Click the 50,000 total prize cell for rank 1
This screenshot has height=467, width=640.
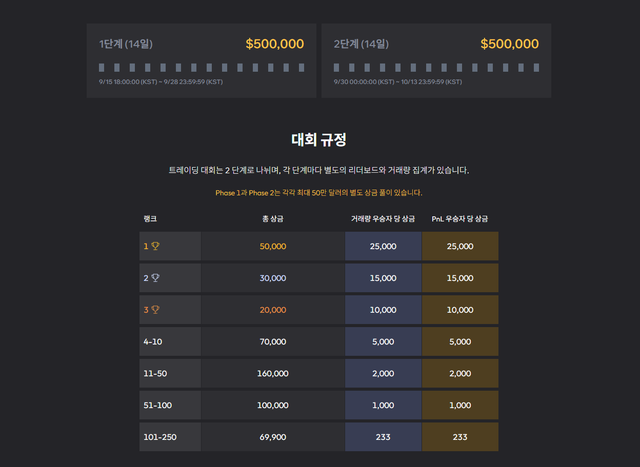[272, 246]
